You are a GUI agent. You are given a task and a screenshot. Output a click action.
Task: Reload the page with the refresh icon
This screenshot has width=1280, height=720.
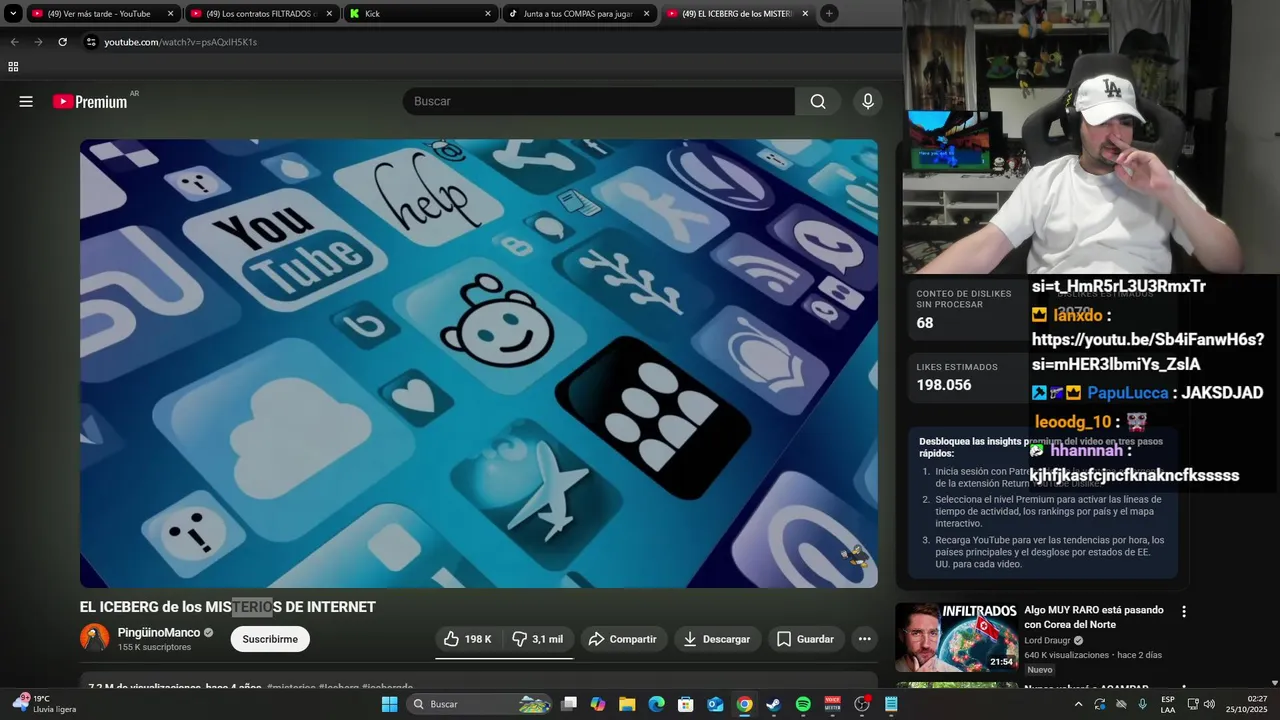coord(62,42)
